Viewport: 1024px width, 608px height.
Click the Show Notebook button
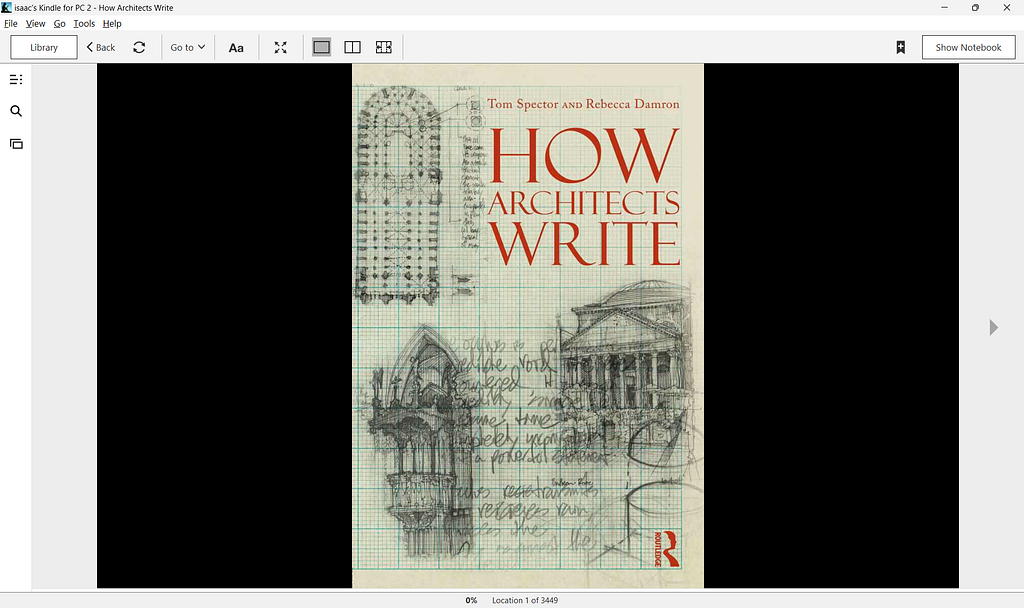[968, 48]
